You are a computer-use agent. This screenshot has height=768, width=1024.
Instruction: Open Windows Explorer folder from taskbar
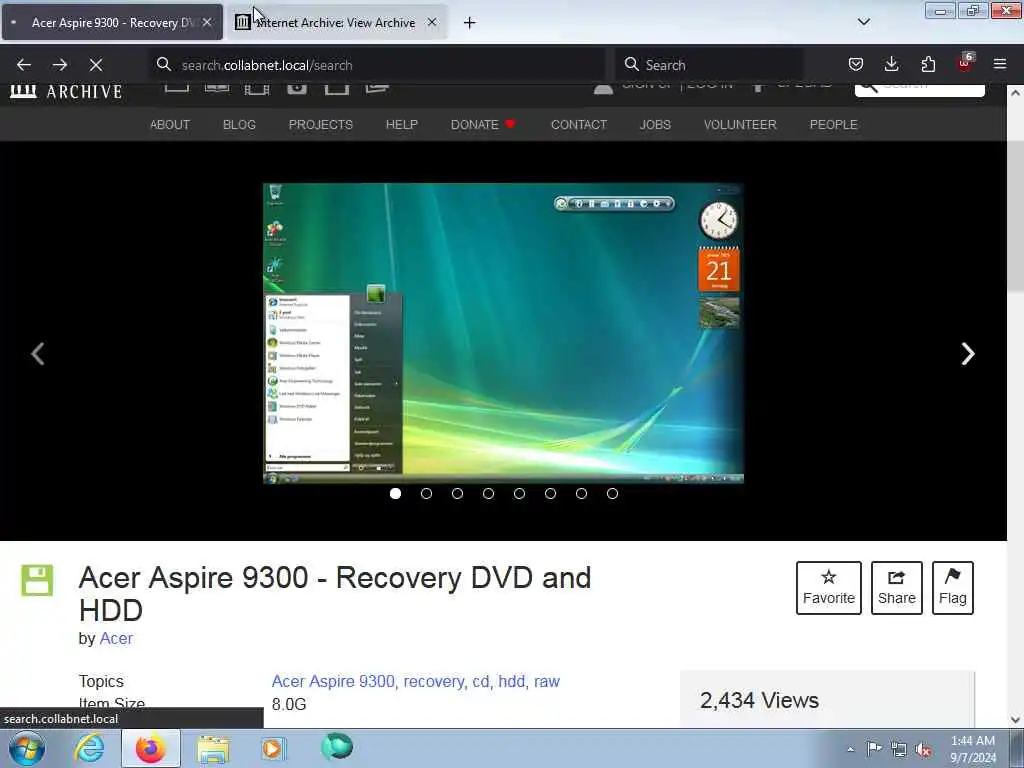point(213,749)
